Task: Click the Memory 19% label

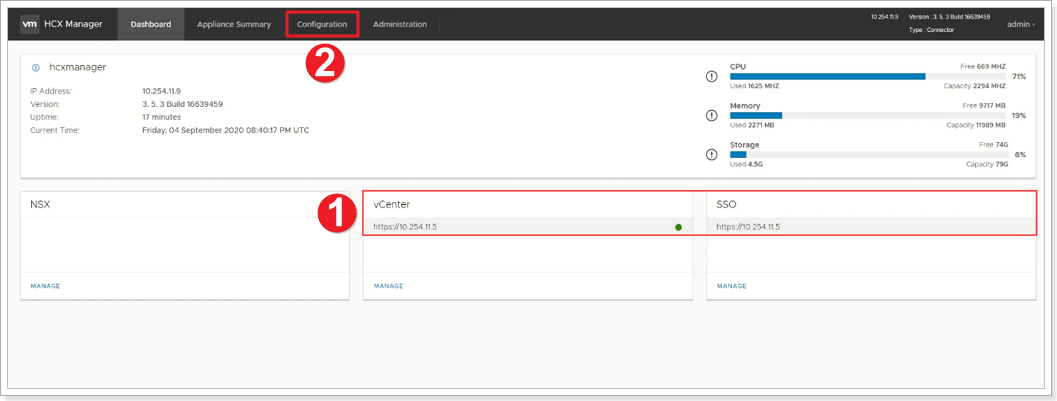Action: [1019, 116]
